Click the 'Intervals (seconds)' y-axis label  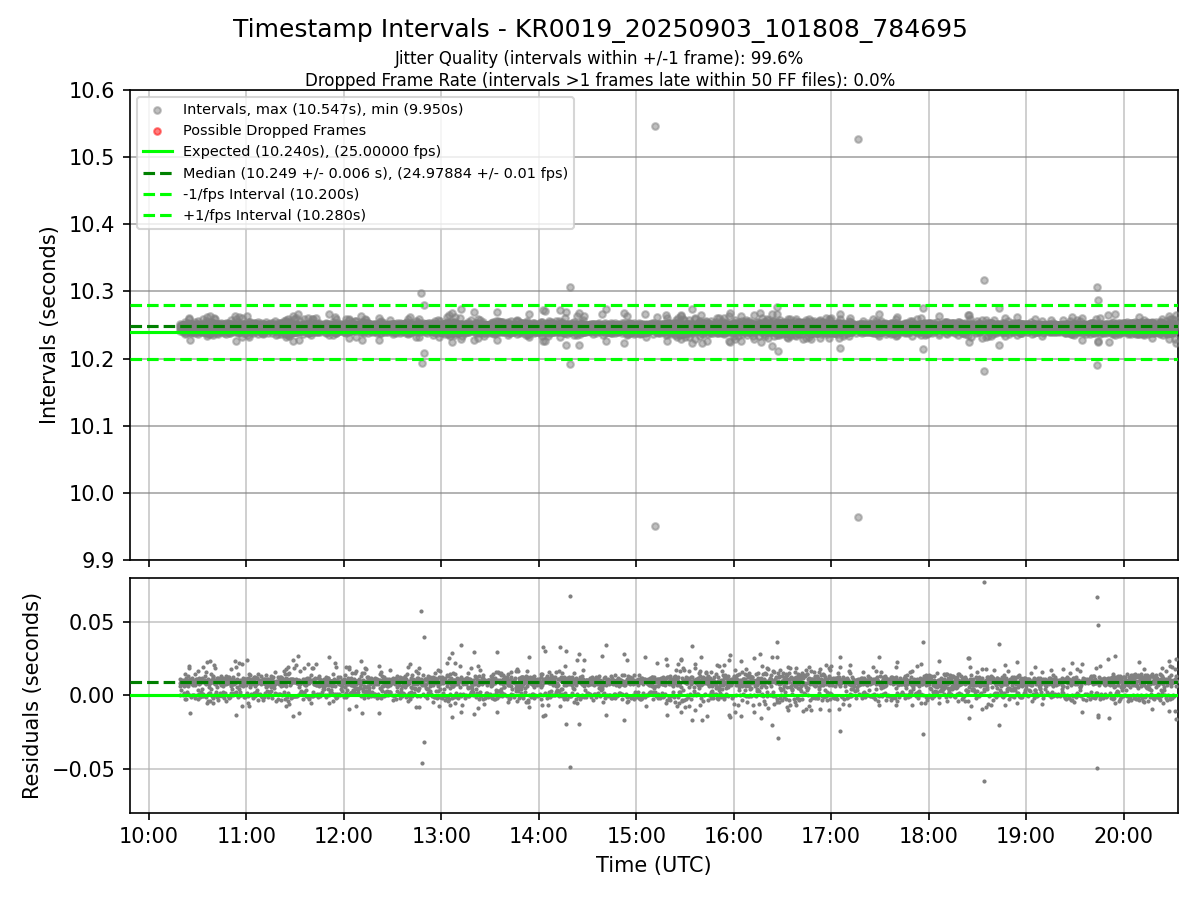[x=49, y=325]
